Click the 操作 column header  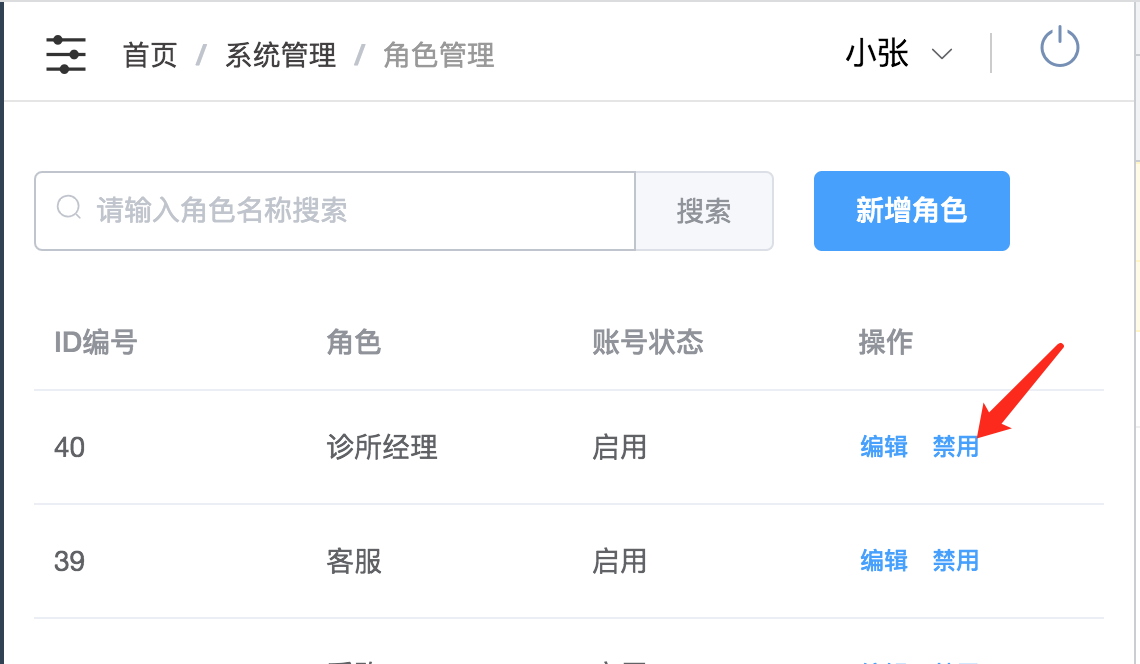pyautogui.click(x=885, y=343)
